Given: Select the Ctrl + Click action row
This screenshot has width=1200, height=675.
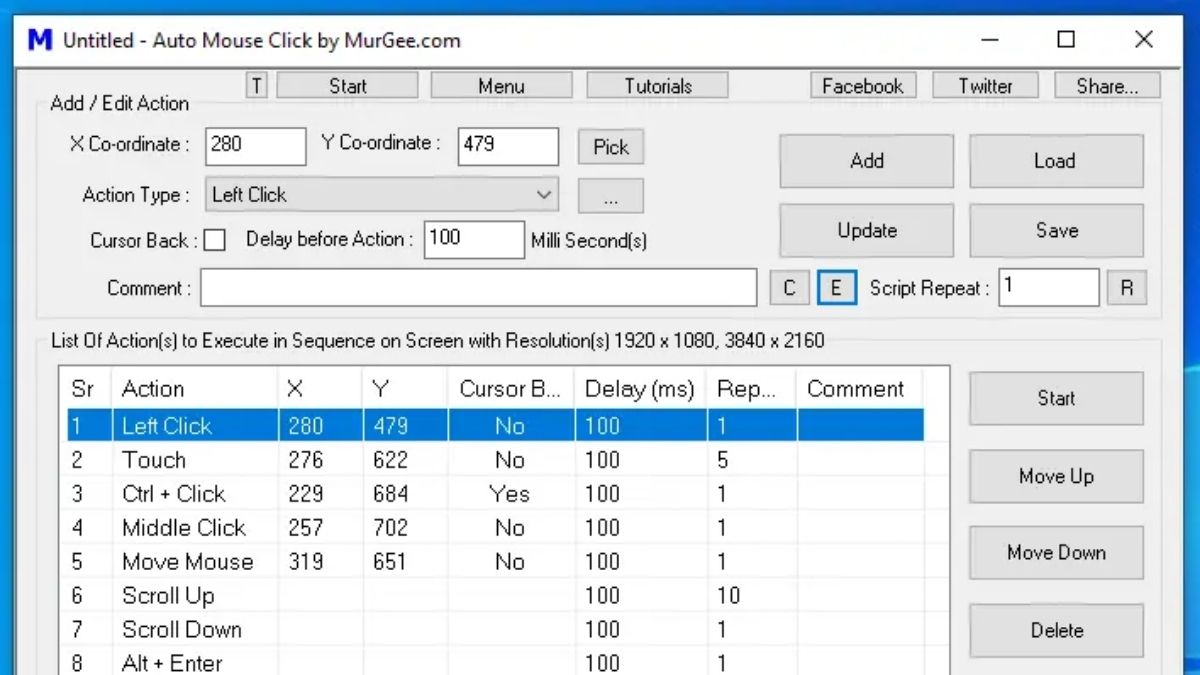Looking at the screenshot, I should [495, 494].
